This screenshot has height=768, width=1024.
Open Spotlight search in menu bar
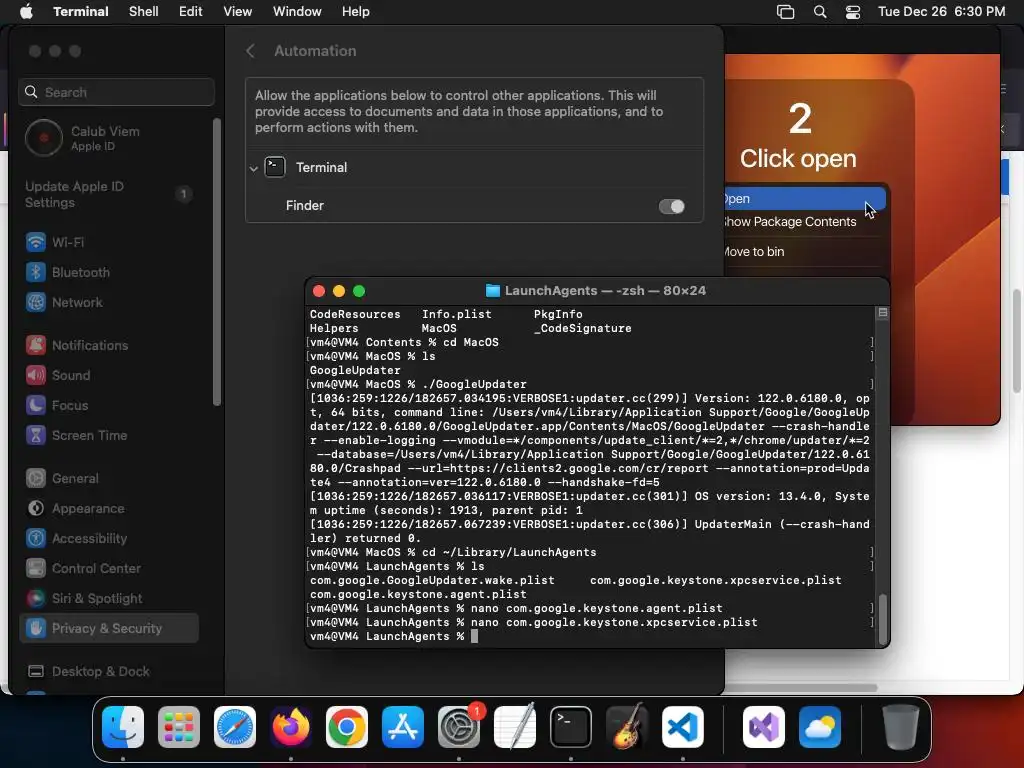[x=820, y=11]
